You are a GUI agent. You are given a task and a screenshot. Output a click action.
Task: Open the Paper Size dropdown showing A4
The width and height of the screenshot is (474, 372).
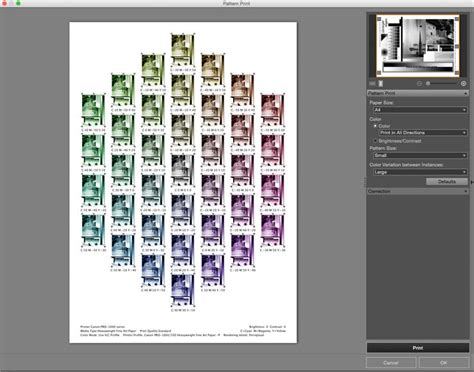pyautogui.click(x=420, y=110)
